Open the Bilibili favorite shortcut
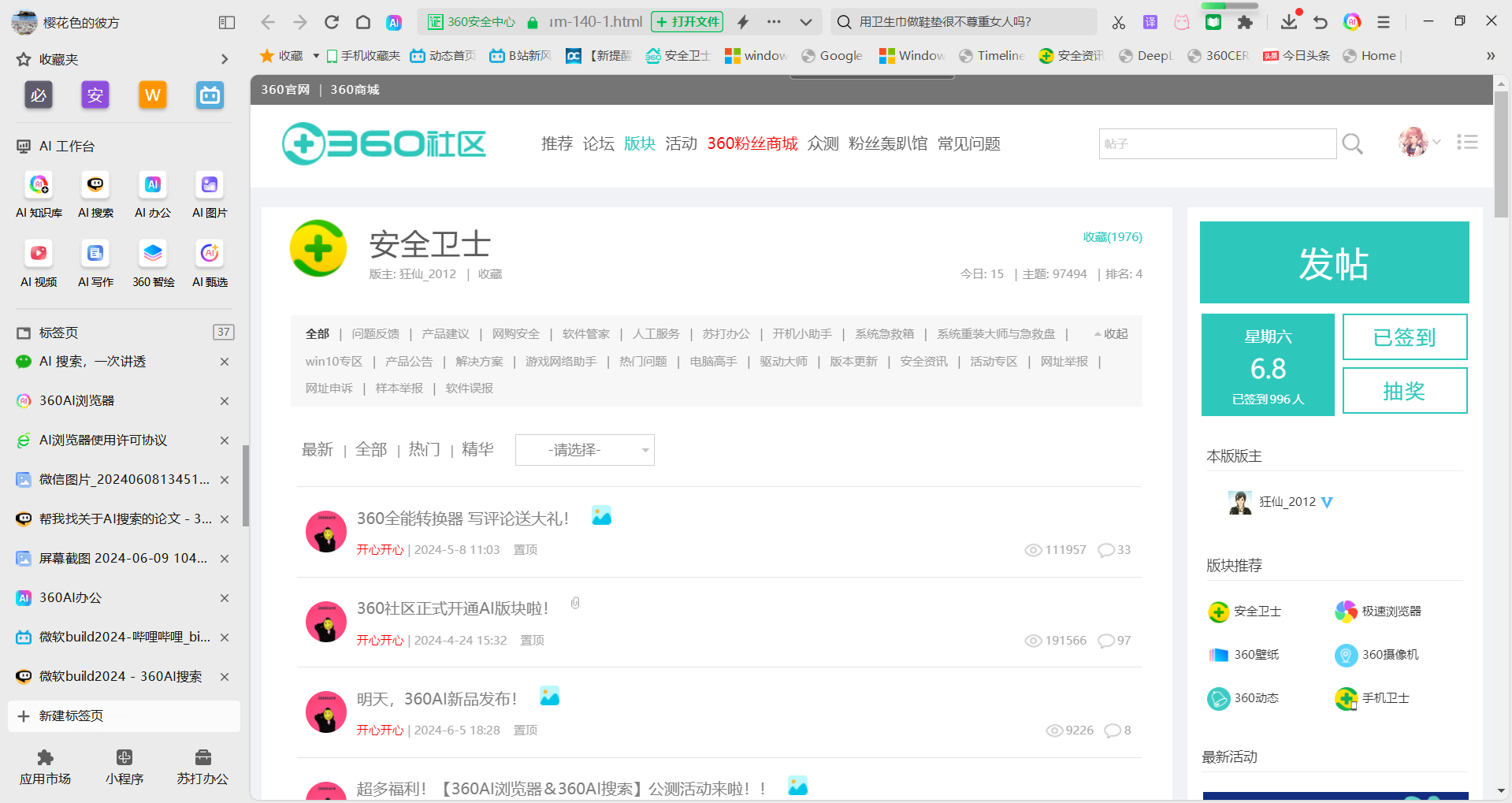The width and height of the screenshot is (1512, 803). (x=210, y=95)
